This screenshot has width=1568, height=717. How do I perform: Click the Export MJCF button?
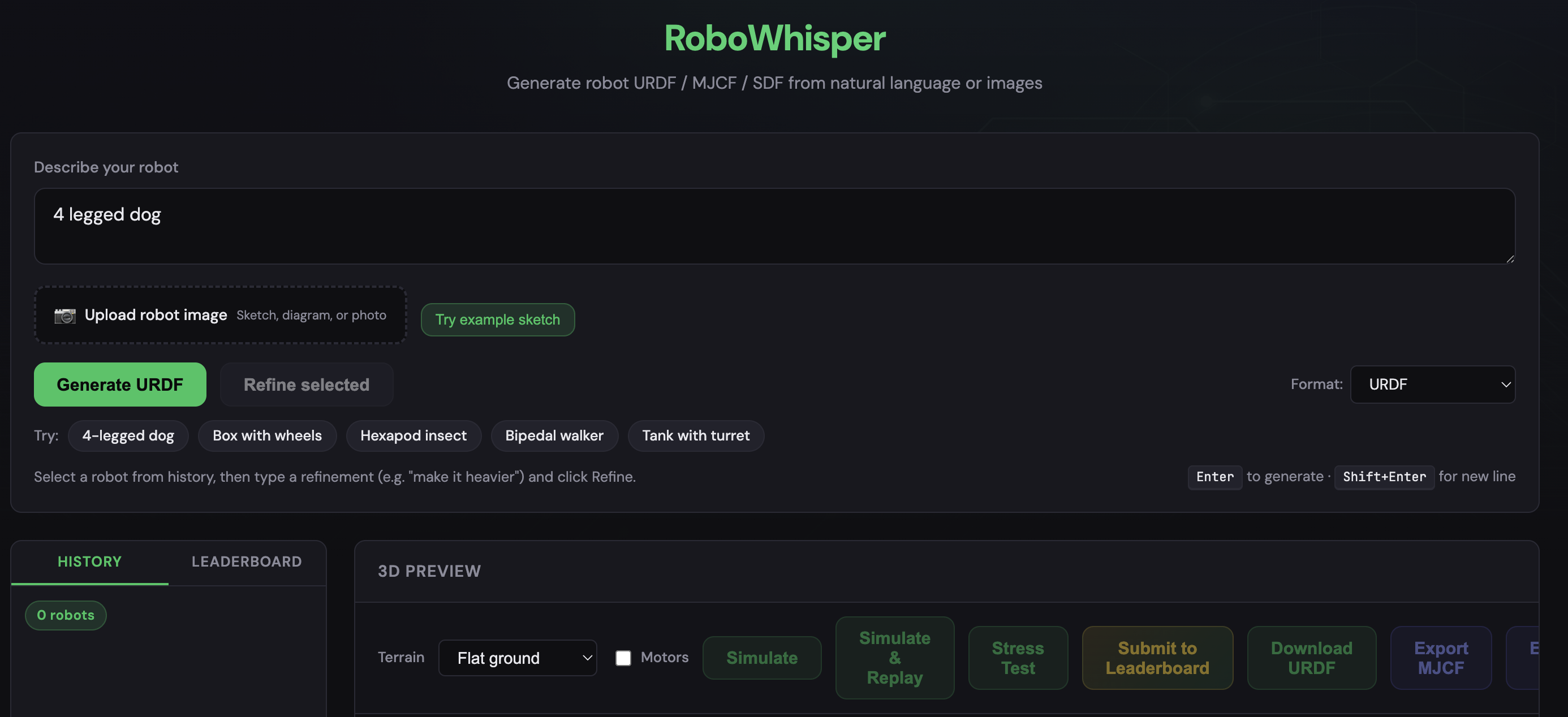click(x=1440, y=658)
